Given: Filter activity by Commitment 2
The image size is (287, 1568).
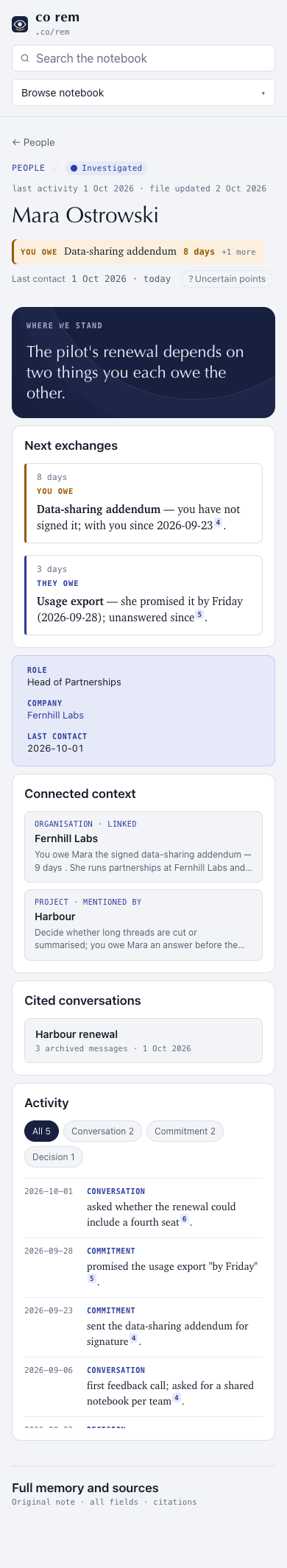Looking at the screenshot, I should (185, 1131).
